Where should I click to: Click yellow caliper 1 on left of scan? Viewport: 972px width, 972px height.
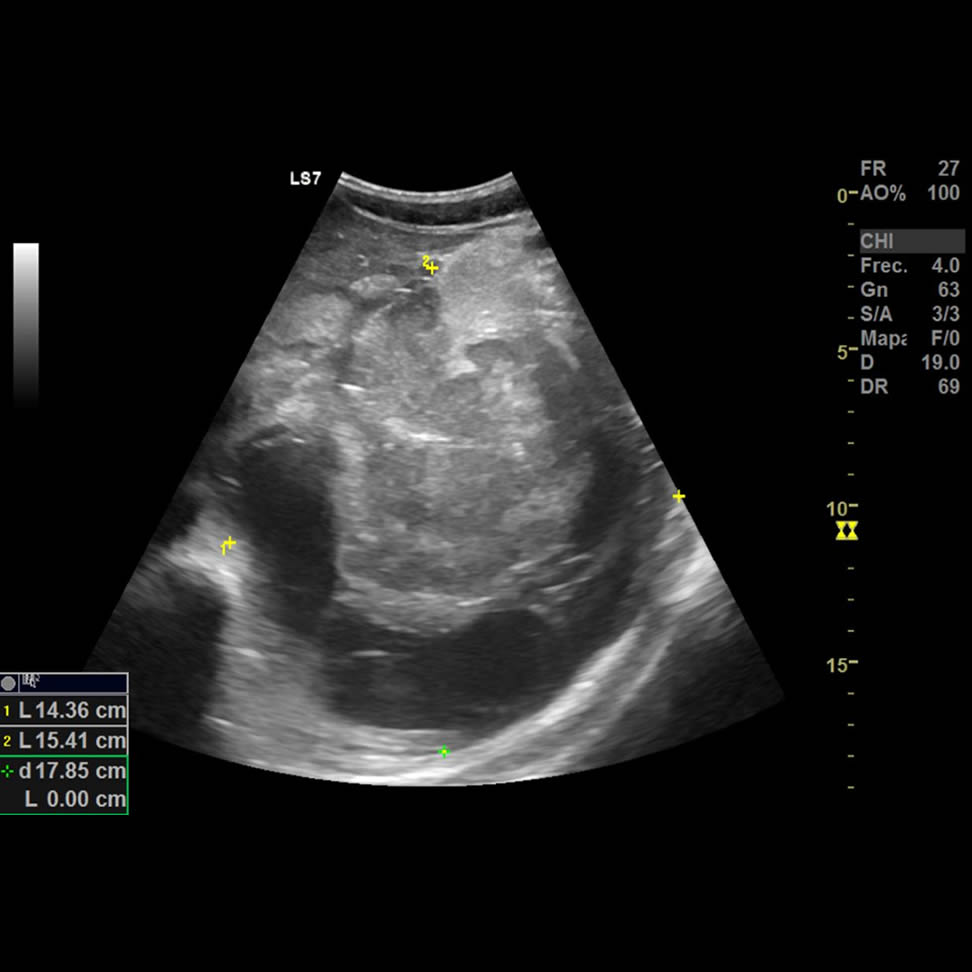[x=229, y=544]
